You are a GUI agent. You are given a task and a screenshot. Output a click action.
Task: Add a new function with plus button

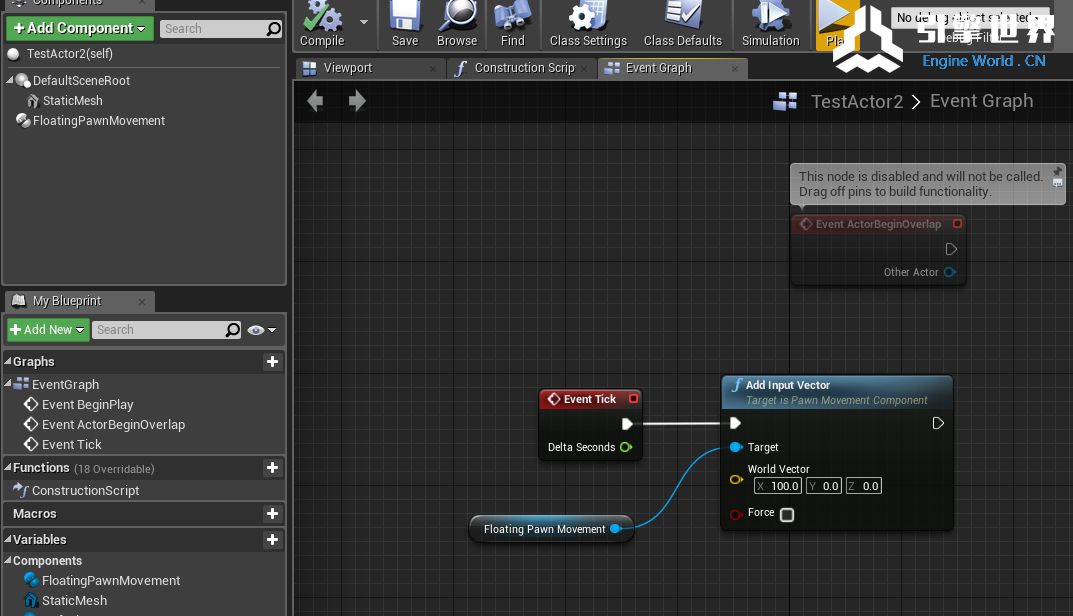click(x=272, y=467)
